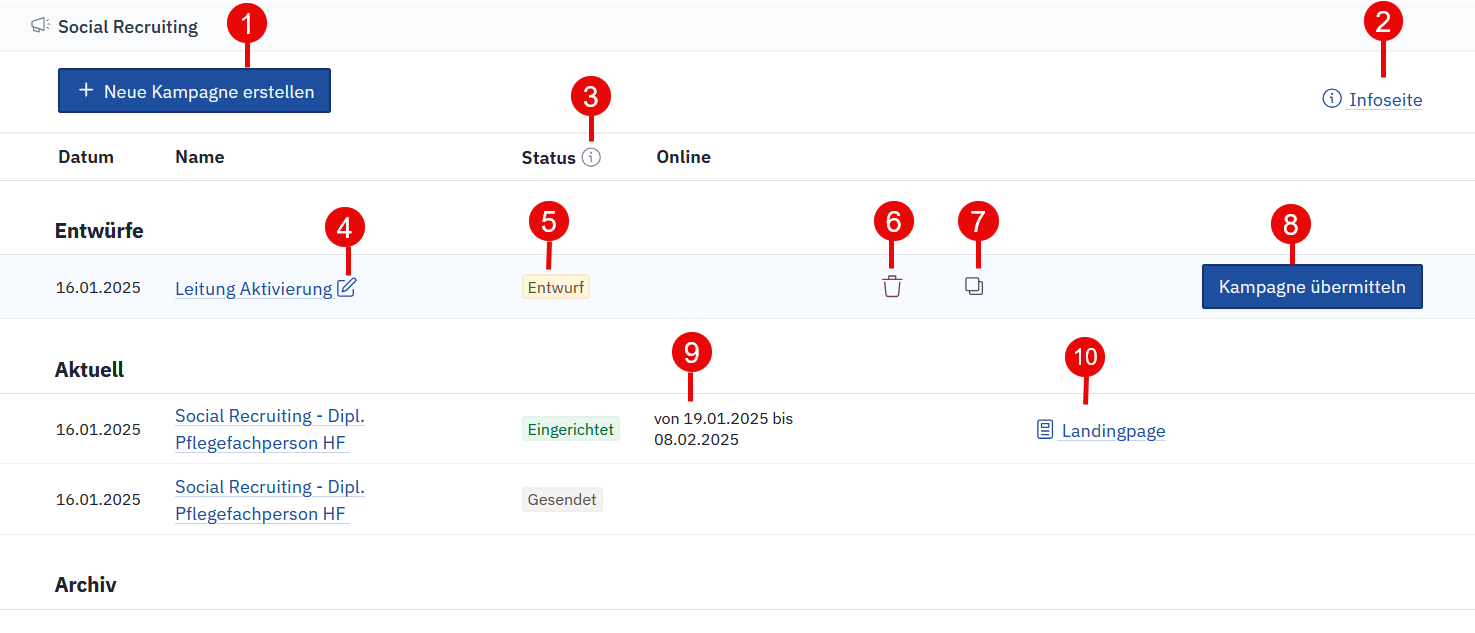Open the Landingpage link
This screenshot has width=1475, height=633.
click(1113, 431)
